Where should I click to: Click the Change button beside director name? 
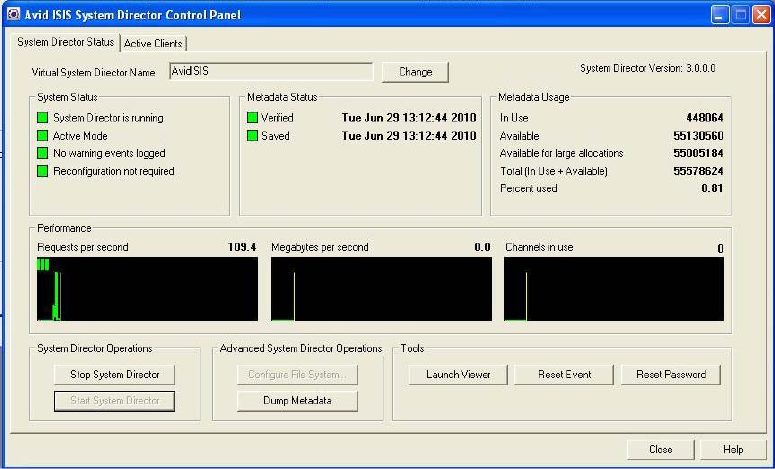tap(415, 72)
